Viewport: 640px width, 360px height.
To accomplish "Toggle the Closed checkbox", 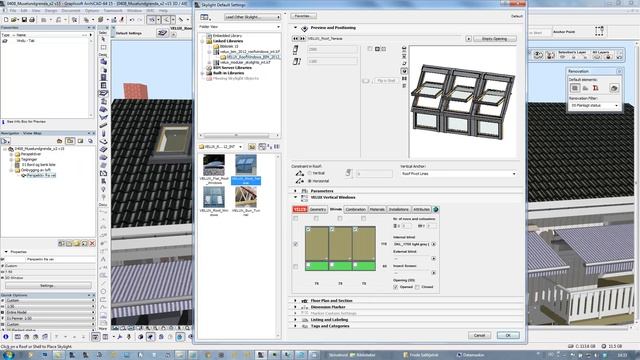I will coord(417,287).
